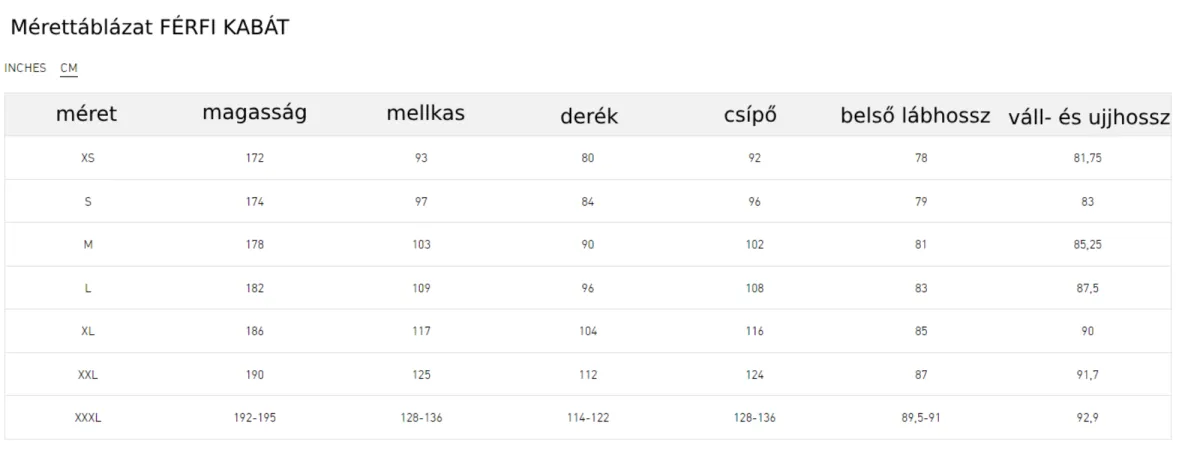
Task: Select the XS size row label
Action: point(87,158)
